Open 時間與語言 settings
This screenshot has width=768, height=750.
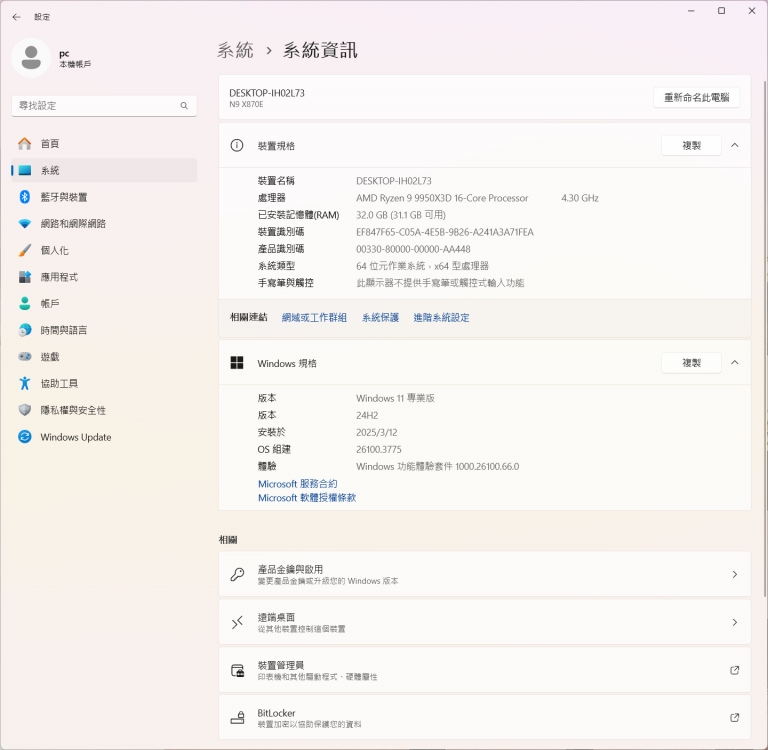104,330
